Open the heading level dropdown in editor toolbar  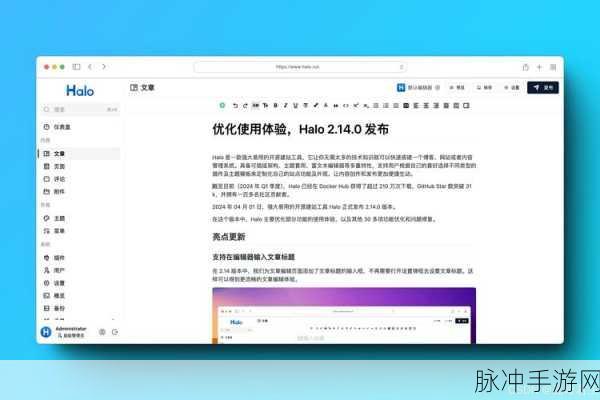pyautogui.click(x=256, y=106)
